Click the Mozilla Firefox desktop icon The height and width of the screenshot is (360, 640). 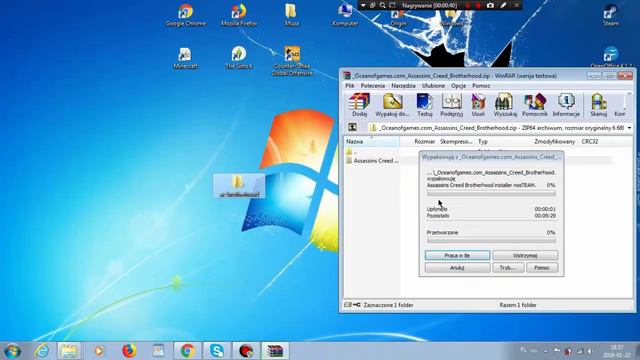tap(239, 16)
